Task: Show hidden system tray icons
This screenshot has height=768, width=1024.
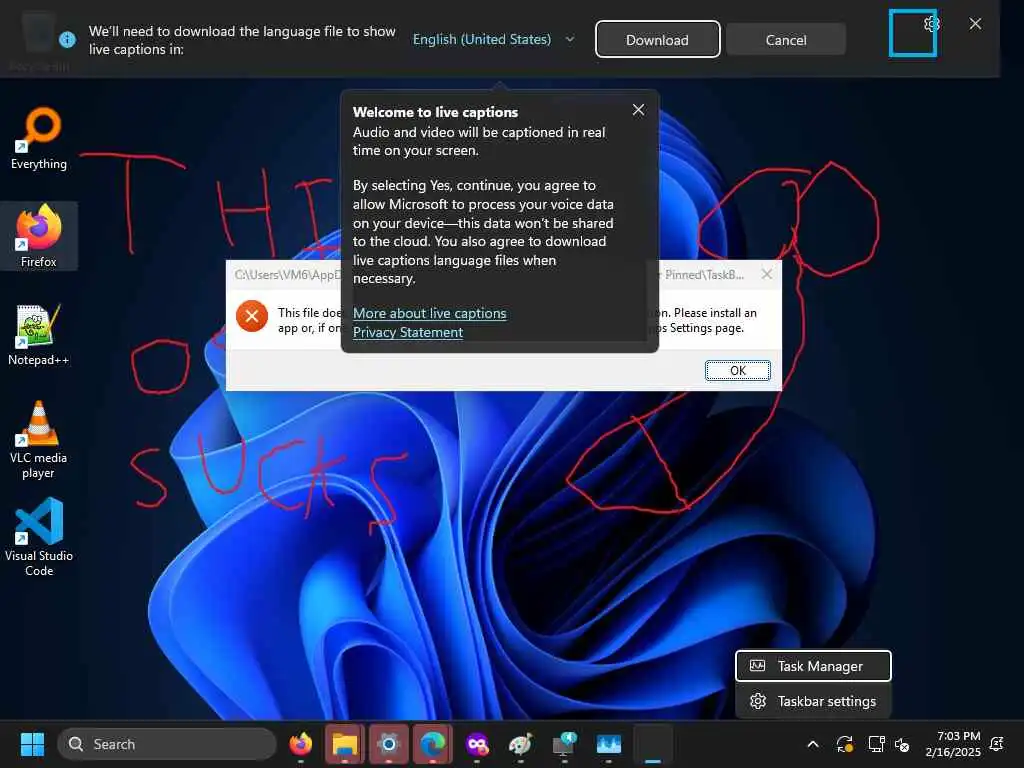Action: pos(813,744)
